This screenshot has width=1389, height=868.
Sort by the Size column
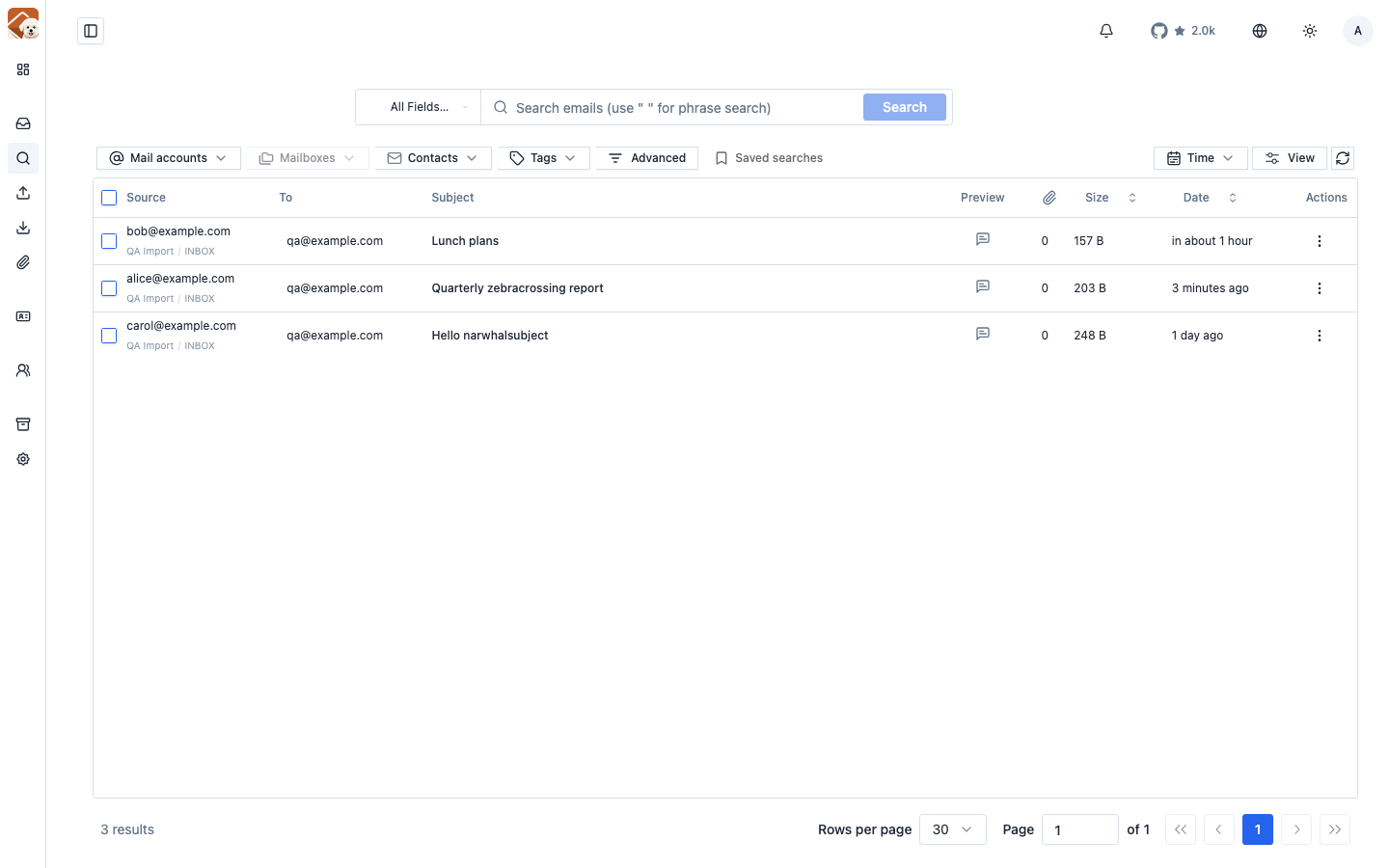[1110, 198]
